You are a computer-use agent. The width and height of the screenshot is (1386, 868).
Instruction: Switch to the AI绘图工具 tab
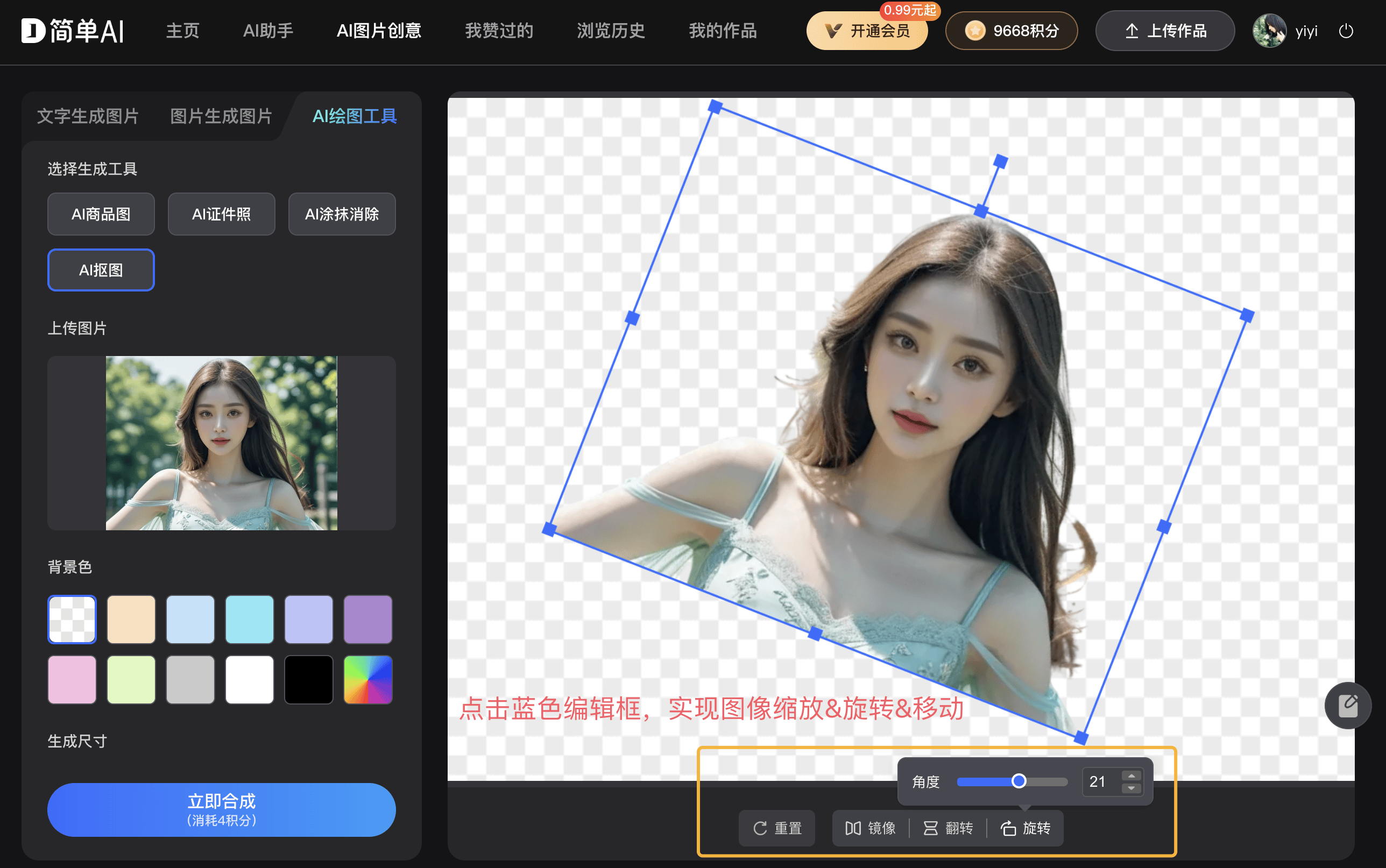353,116
